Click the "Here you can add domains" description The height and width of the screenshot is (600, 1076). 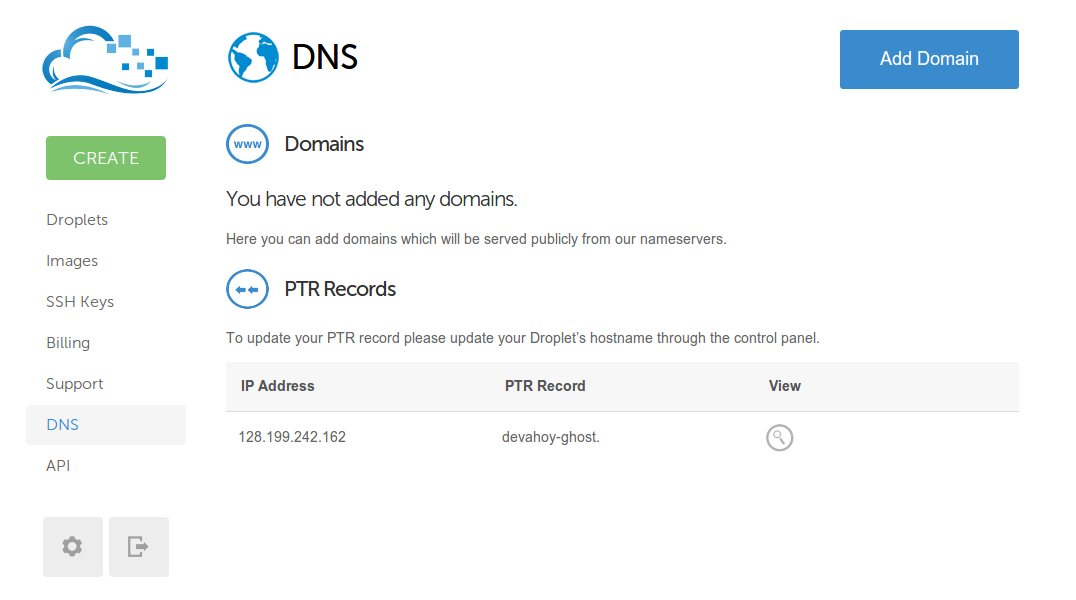pyautogui.click(x=476, y=239)
